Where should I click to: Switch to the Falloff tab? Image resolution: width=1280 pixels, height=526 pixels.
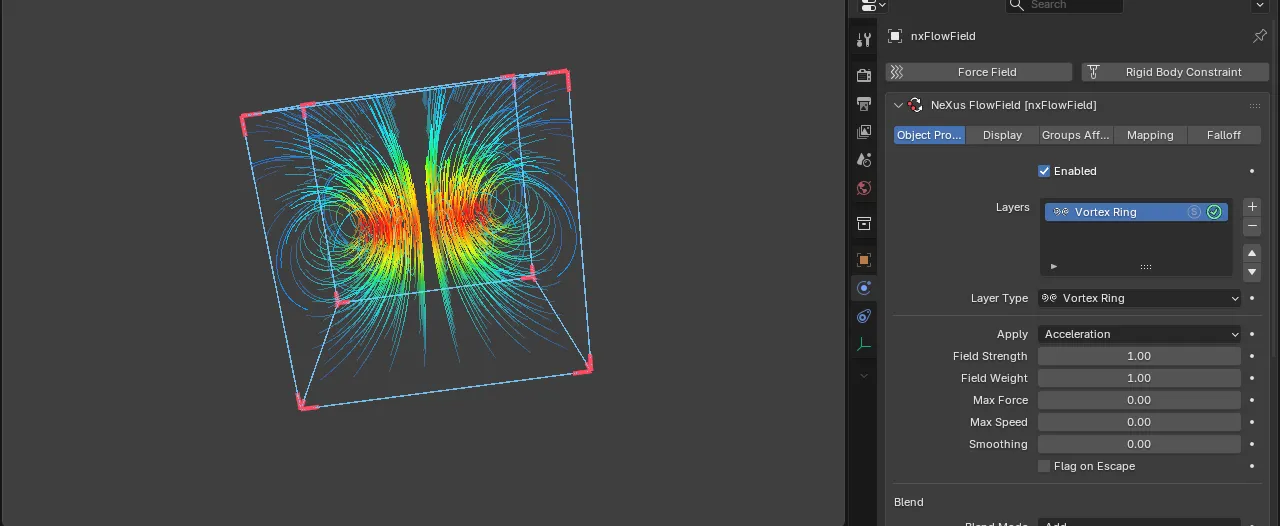click(x=1224, y=135)
